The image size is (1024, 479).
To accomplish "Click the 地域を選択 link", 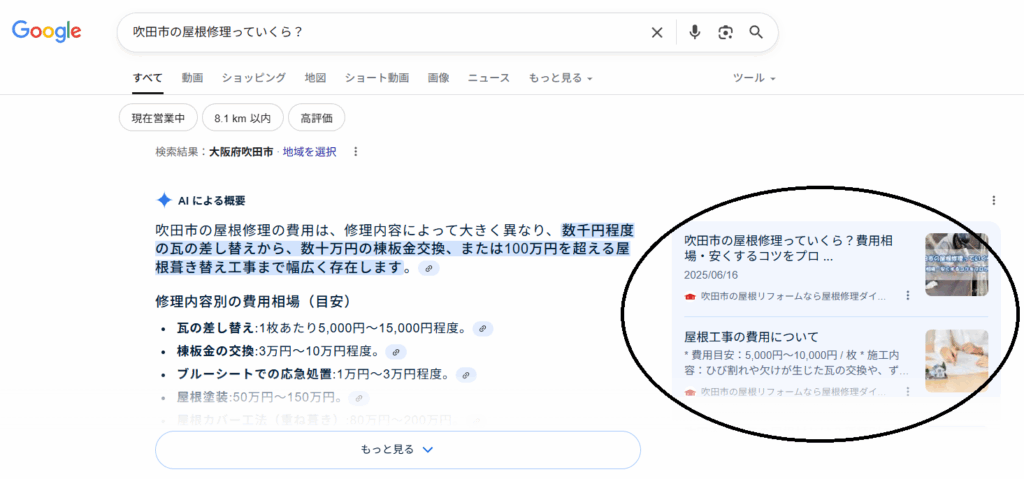I will coord(309,152).
